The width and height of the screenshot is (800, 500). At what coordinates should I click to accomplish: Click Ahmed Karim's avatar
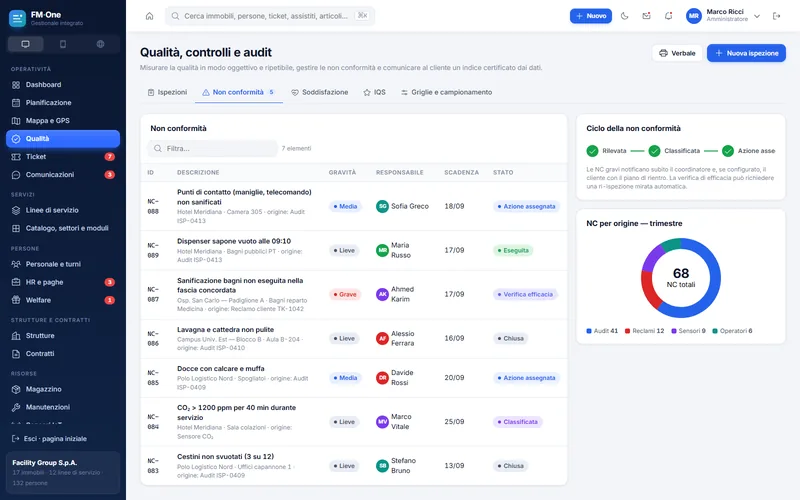click(x=382, y=294)
